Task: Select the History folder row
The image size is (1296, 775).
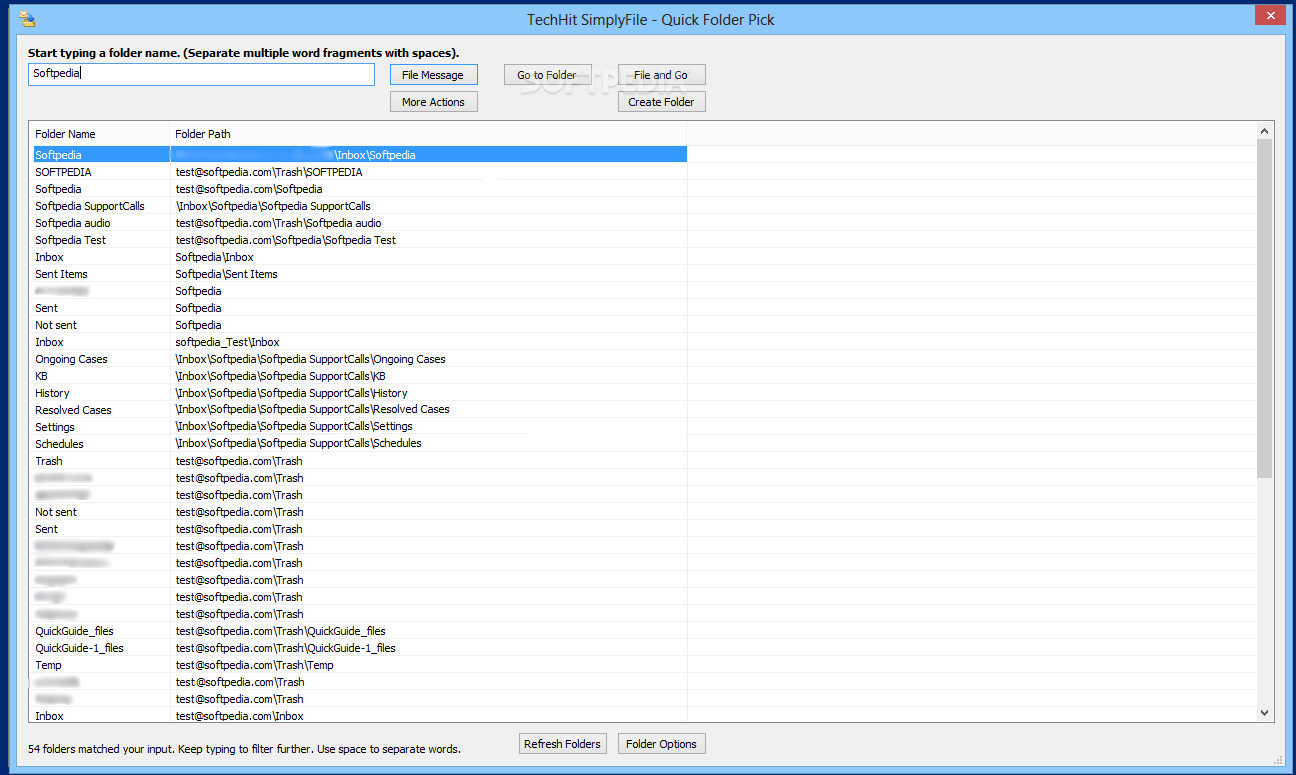Action: point(359,393)
